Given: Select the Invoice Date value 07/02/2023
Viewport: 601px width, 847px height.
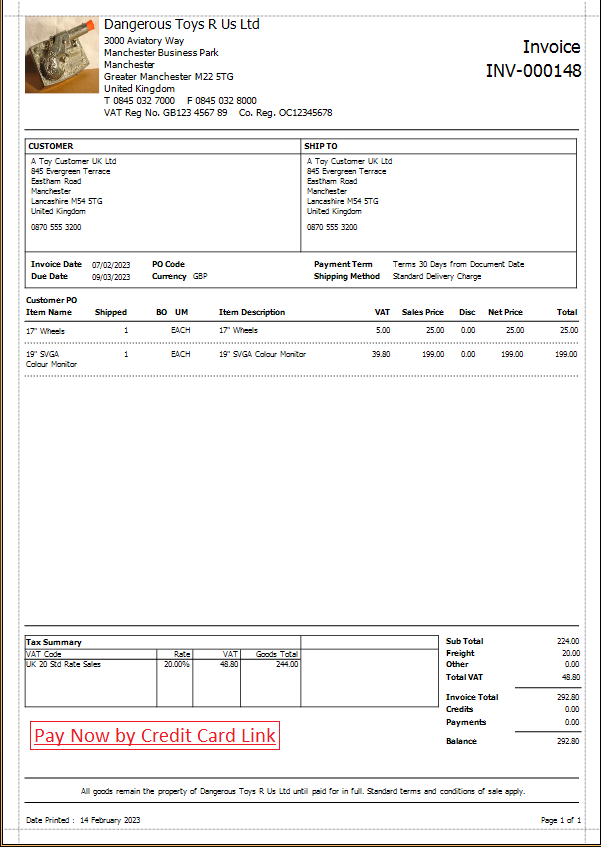Looking at the screenshot, I should [110, 265].
